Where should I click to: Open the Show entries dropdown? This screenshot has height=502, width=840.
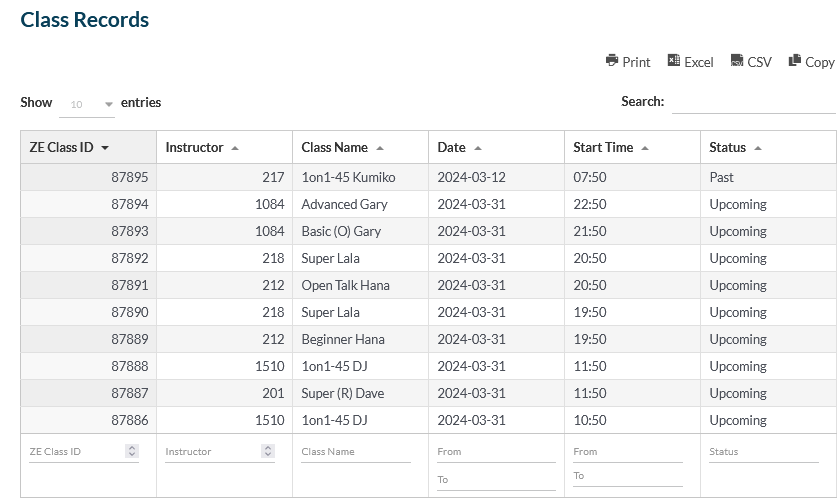coord(87,104)
